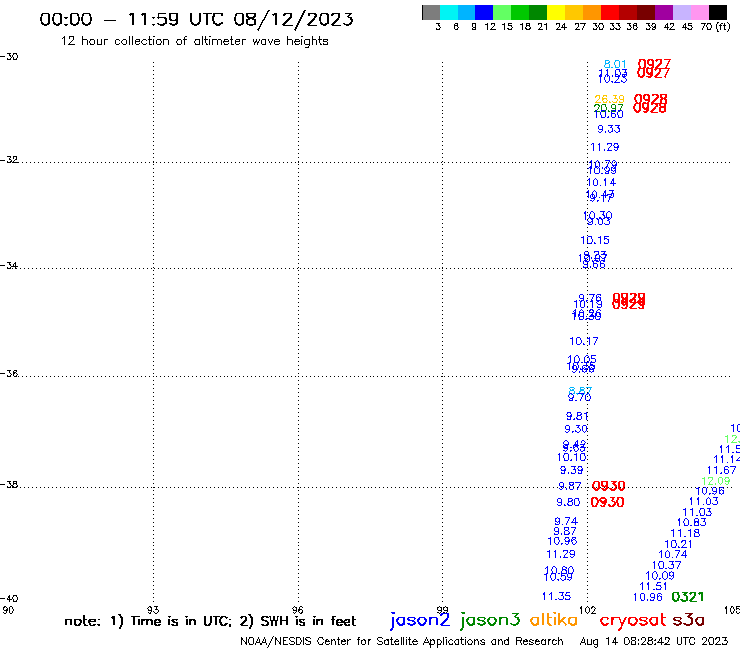Click the '-30' latitude axis label
The width and height of the screenshot is (740, 650).
pos(9,57)
